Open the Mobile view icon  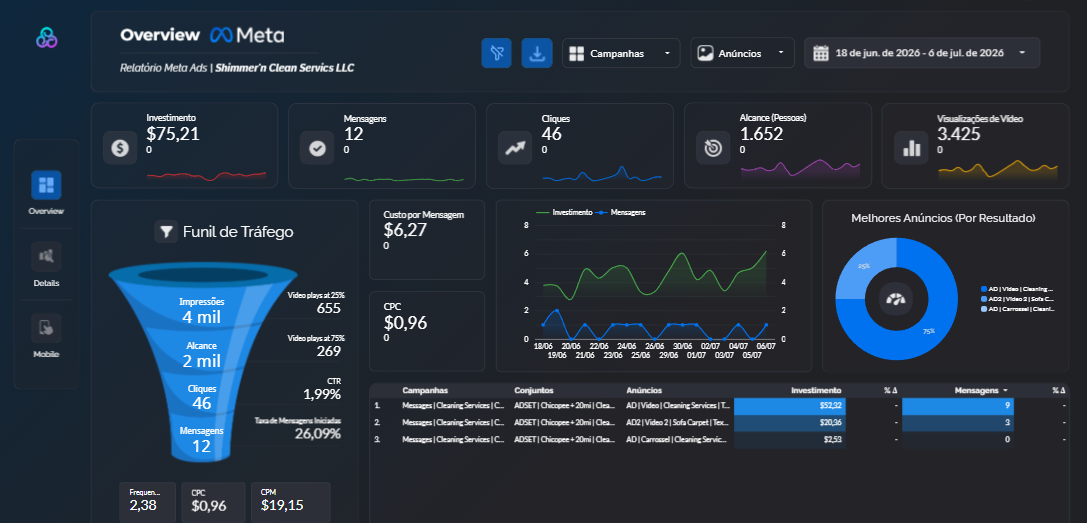pos(46,328)
